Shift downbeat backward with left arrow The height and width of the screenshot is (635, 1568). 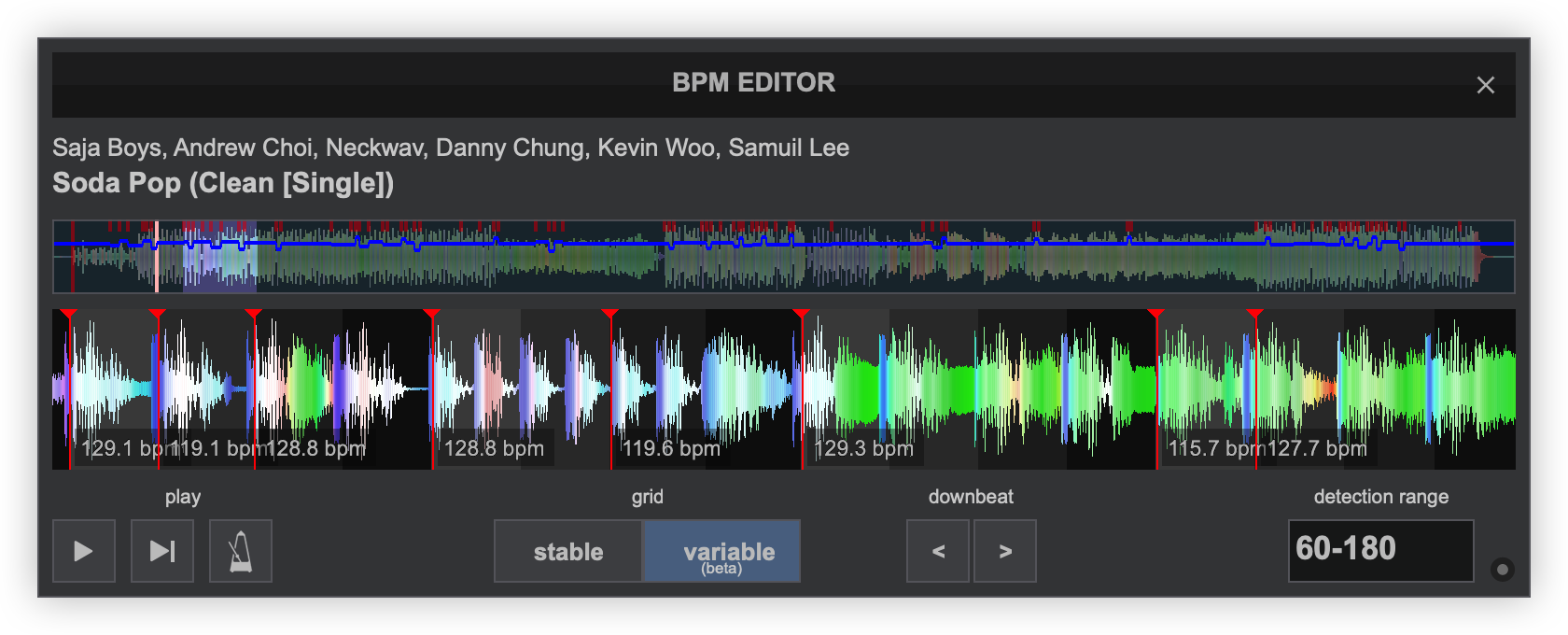coord(938,551)
